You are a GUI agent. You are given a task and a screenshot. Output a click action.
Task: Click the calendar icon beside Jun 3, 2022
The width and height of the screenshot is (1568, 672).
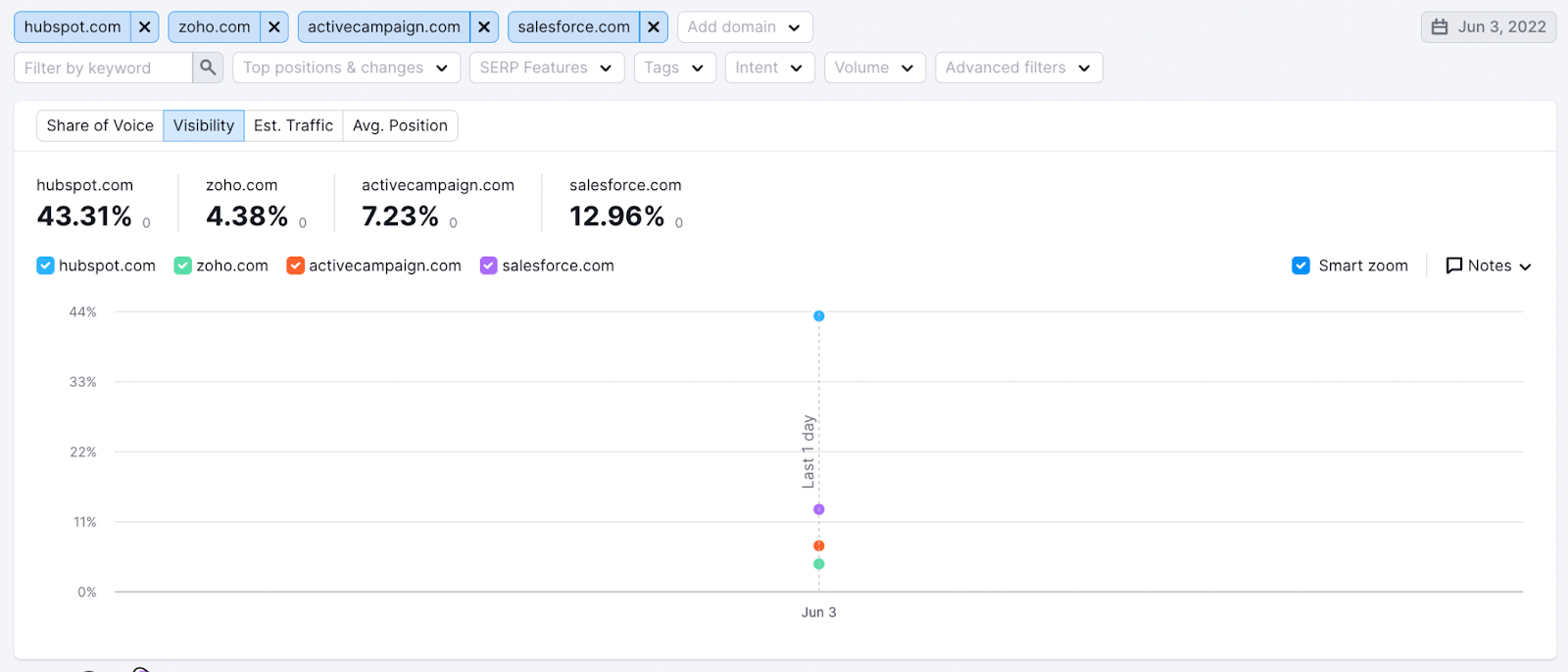point(1440,27)
